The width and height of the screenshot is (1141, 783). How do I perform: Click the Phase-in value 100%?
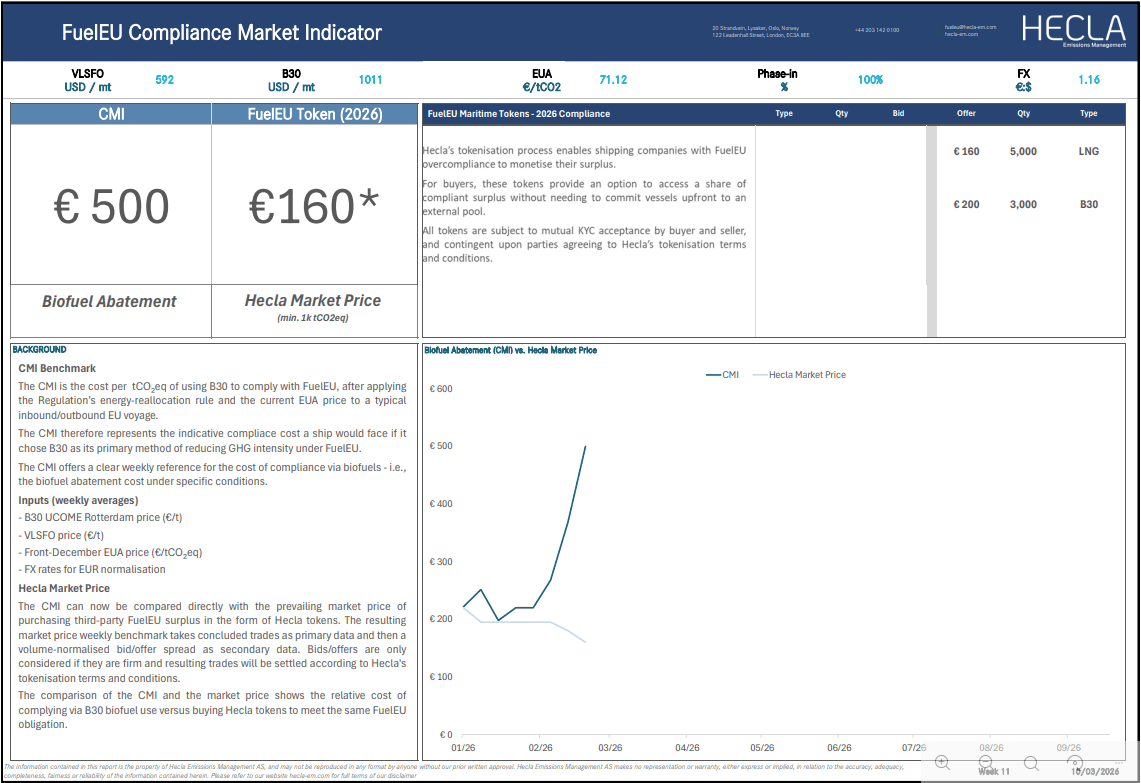(x=870, y=80)
